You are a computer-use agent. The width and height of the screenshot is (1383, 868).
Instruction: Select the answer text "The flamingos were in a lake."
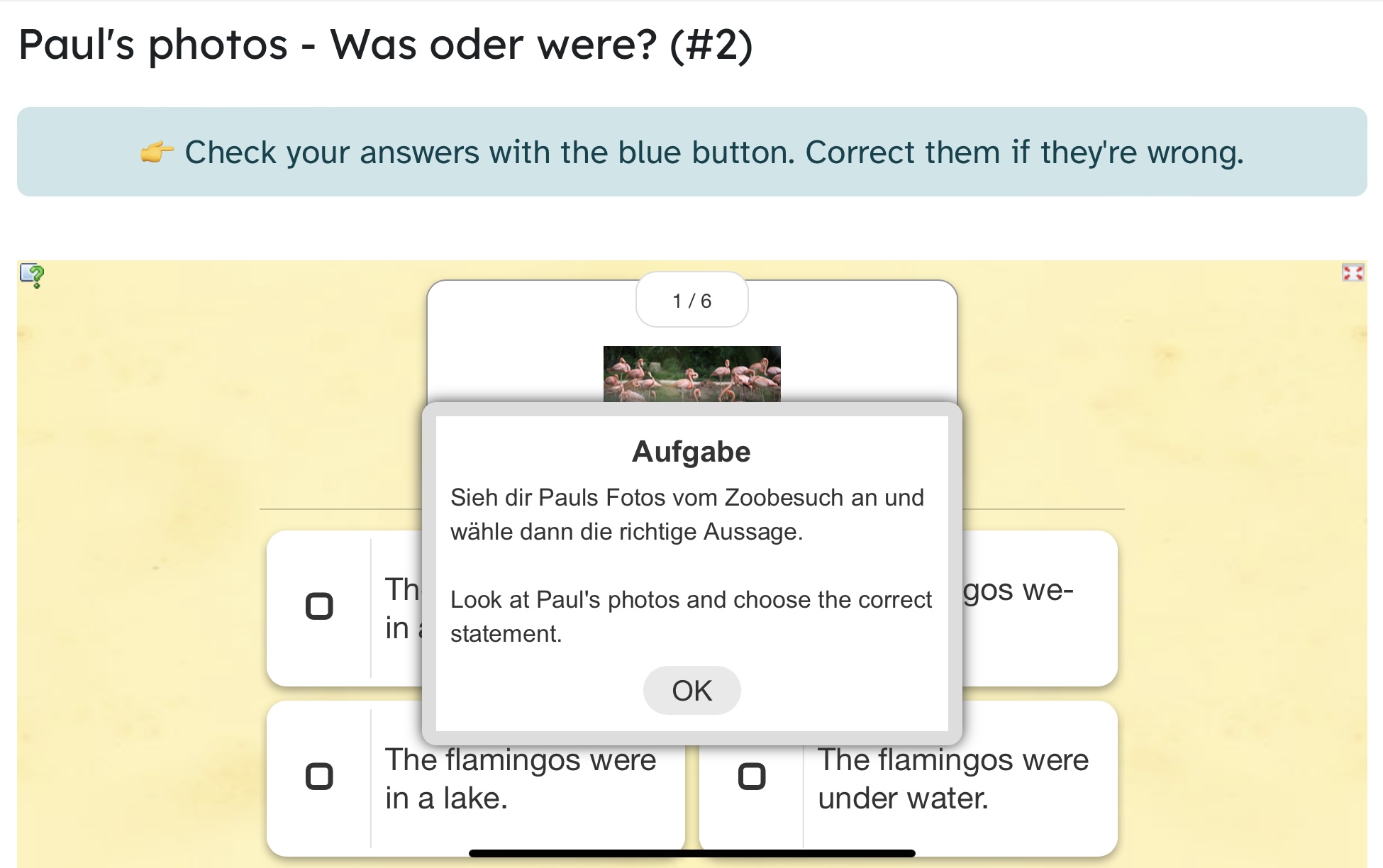pos(520,779)
